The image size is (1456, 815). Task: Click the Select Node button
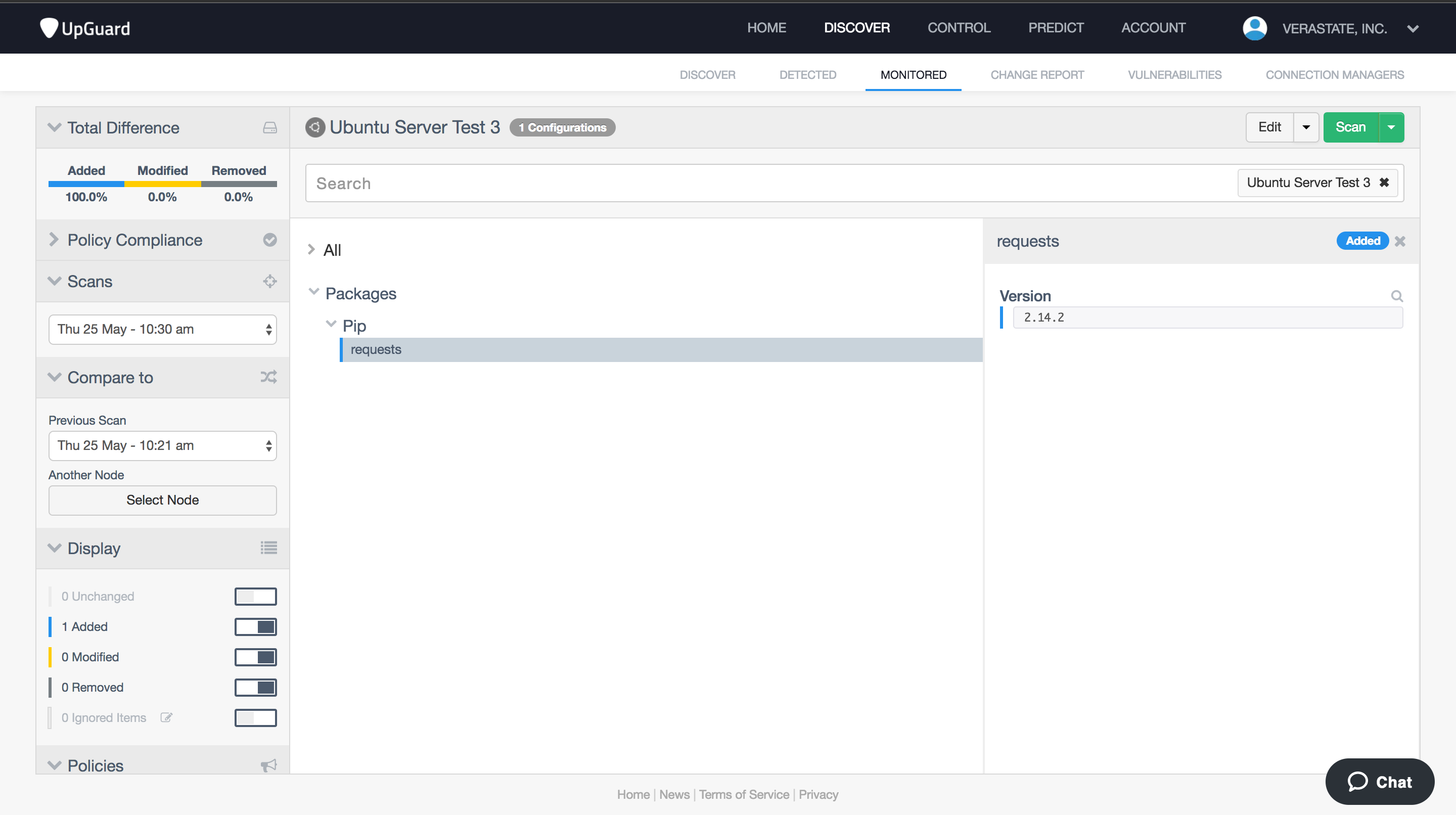pyautogui.click(x=163, y=500)
